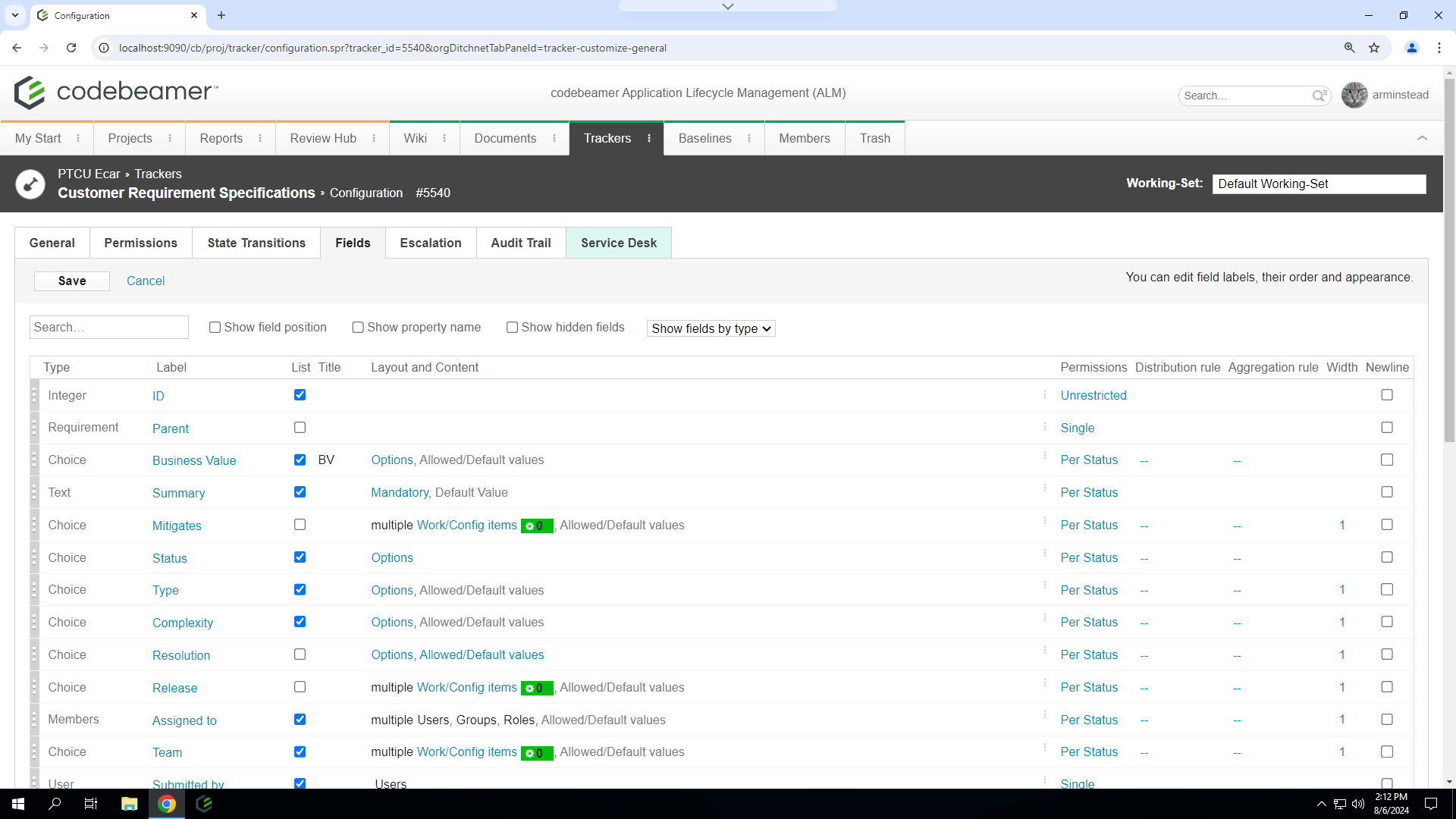
Task: Click the wrench icon next to the tracker title
Action: [x=30, y=184]
